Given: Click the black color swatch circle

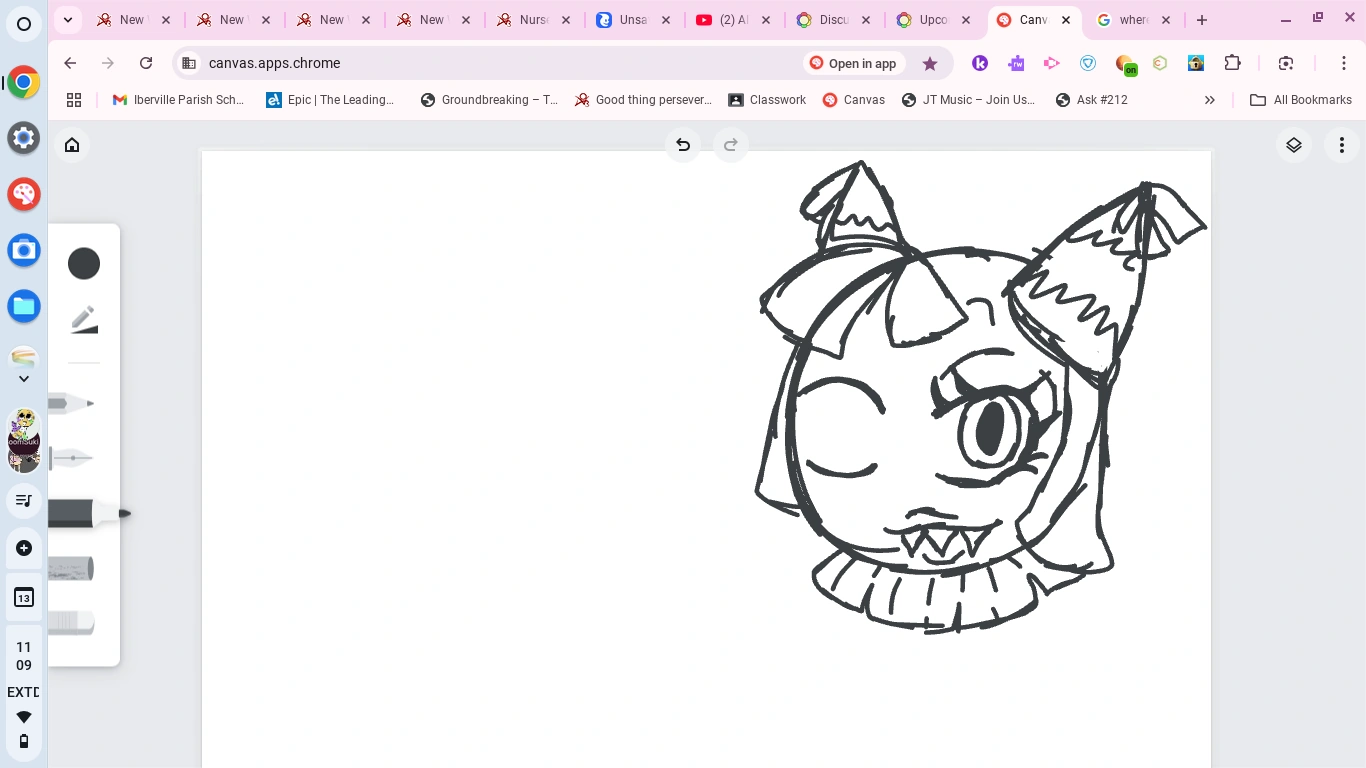Looking at the screenshot, I should (x=84, y=263).
